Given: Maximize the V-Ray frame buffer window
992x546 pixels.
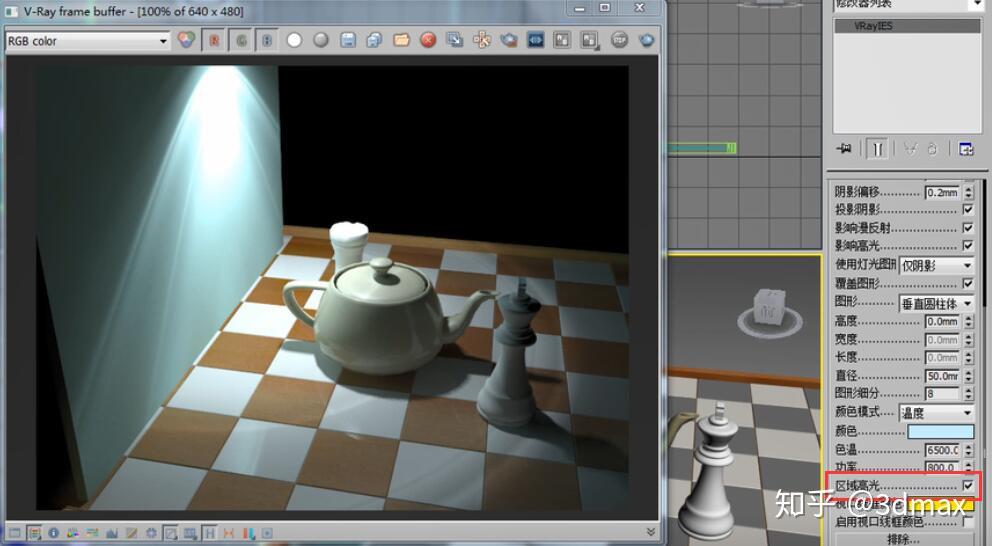Looking at the screenshot, I should pos(605,8).
